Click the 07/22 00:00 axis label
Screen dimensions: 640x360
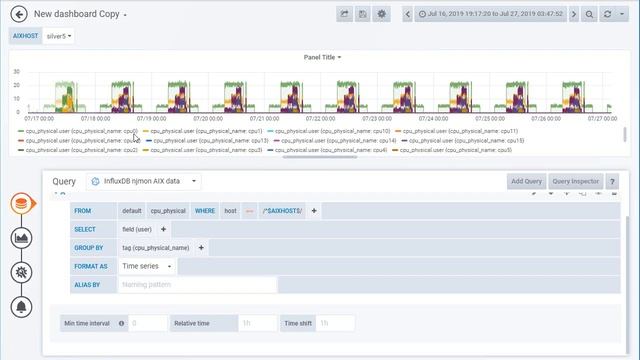[320, 118]
